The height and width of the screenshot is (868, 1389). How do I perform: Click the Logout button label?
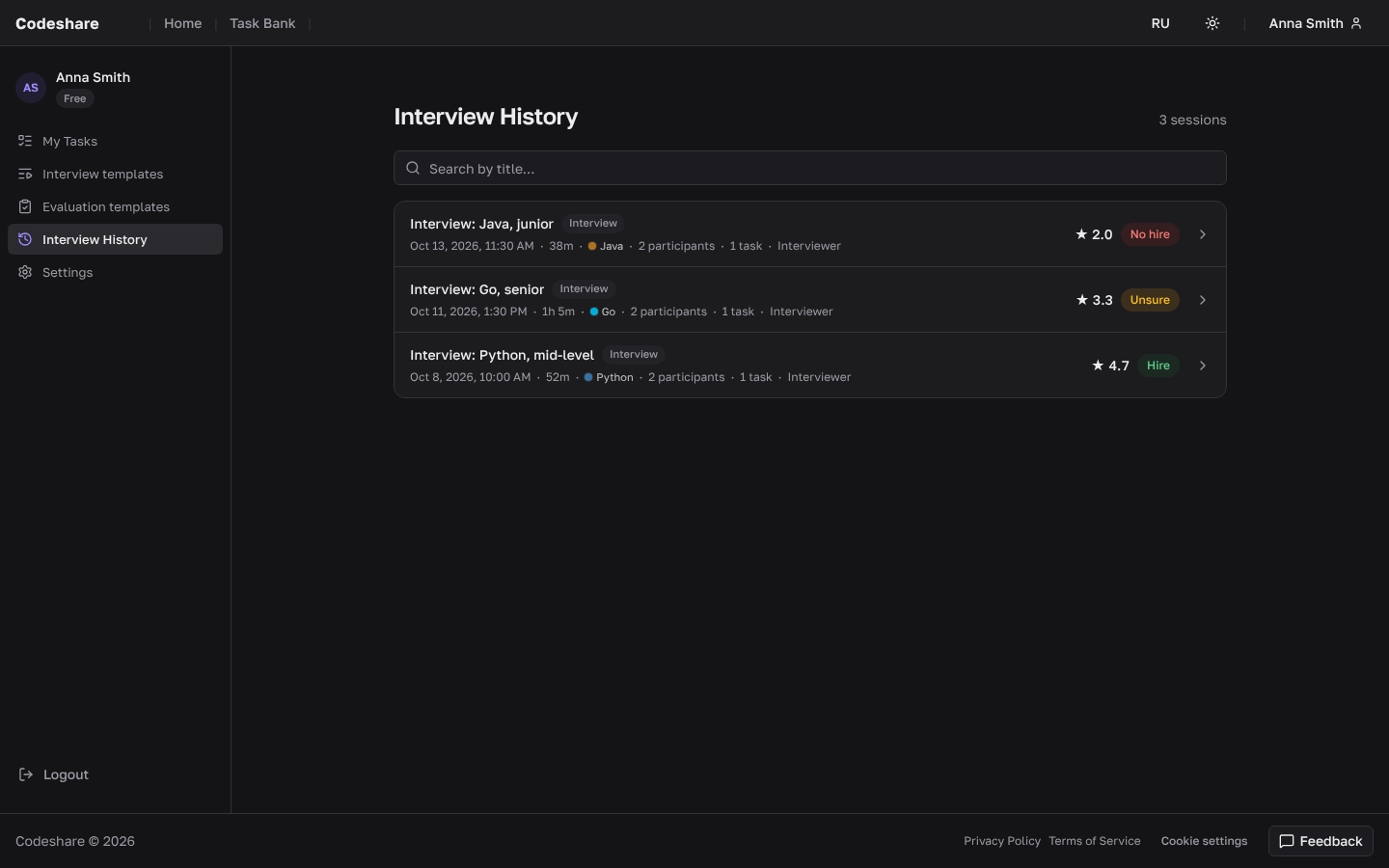(x=66, y=774)
